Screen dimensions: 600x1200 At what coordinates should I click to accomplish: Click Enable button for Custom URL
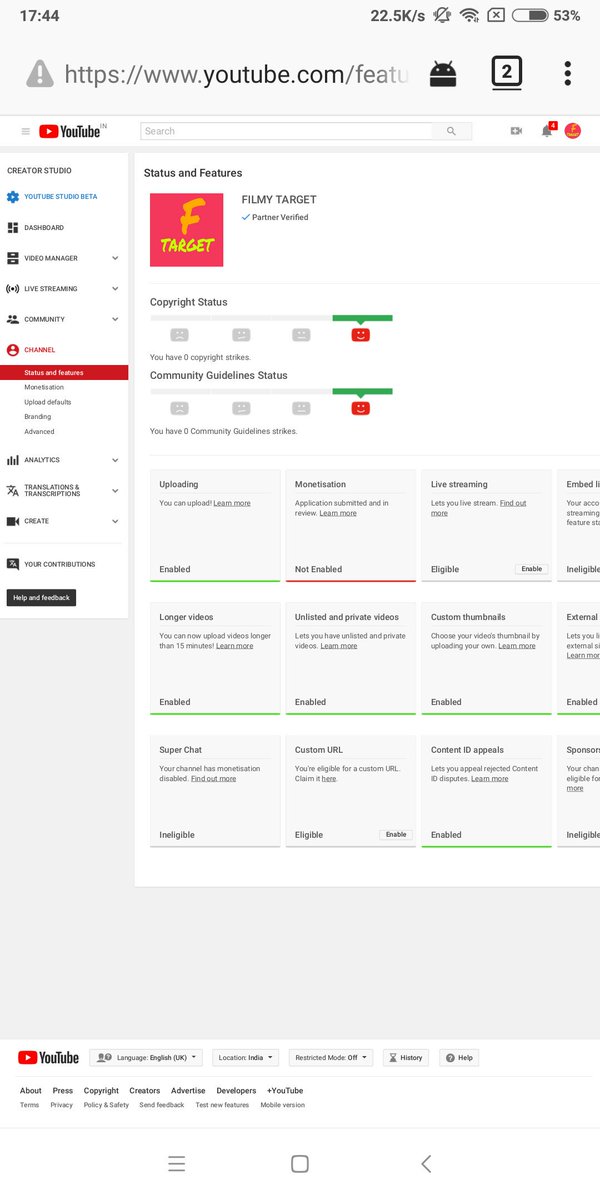point(396,834)
